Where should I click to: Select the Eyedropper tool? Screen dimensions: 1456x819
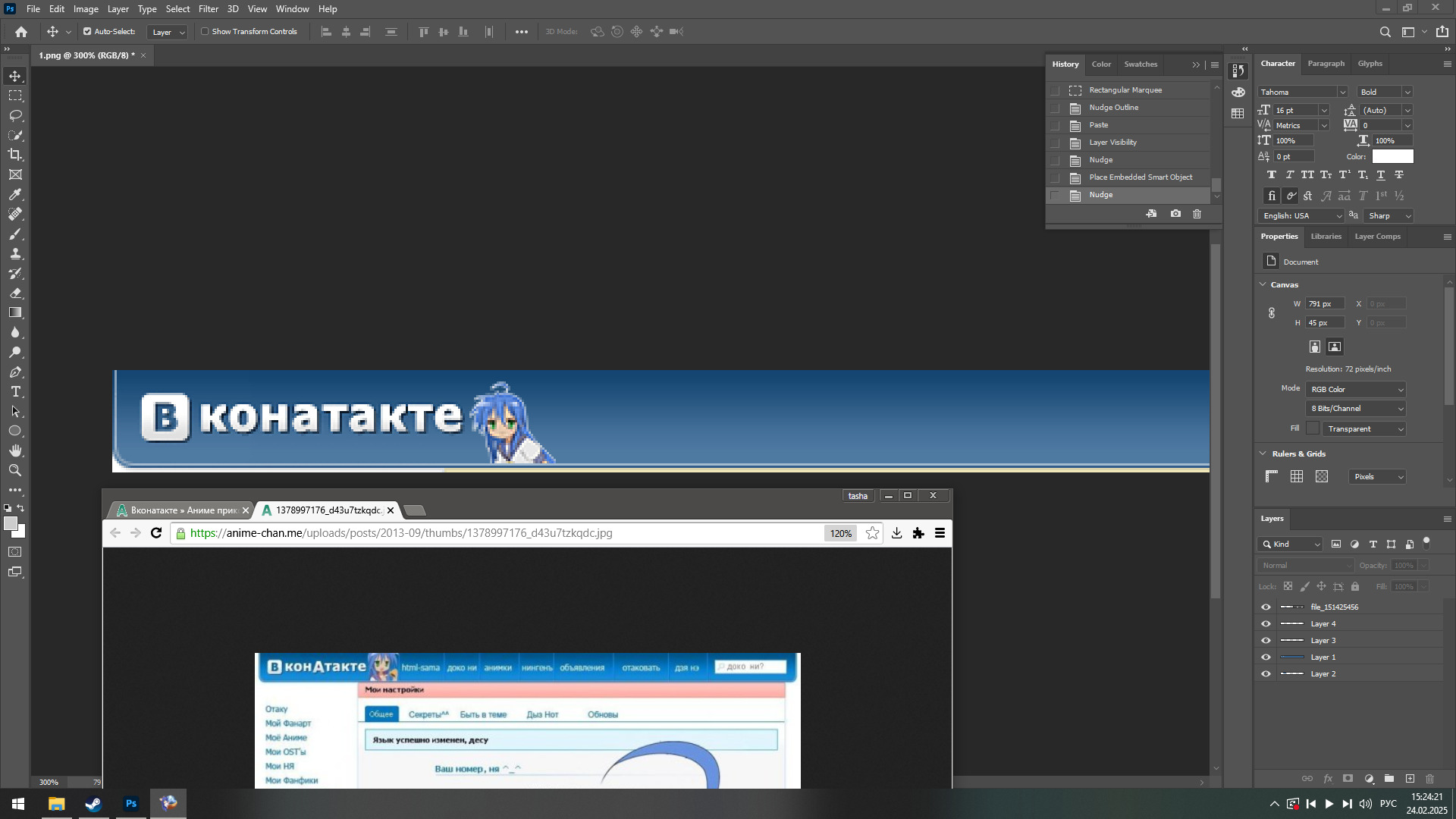[15, 194]
